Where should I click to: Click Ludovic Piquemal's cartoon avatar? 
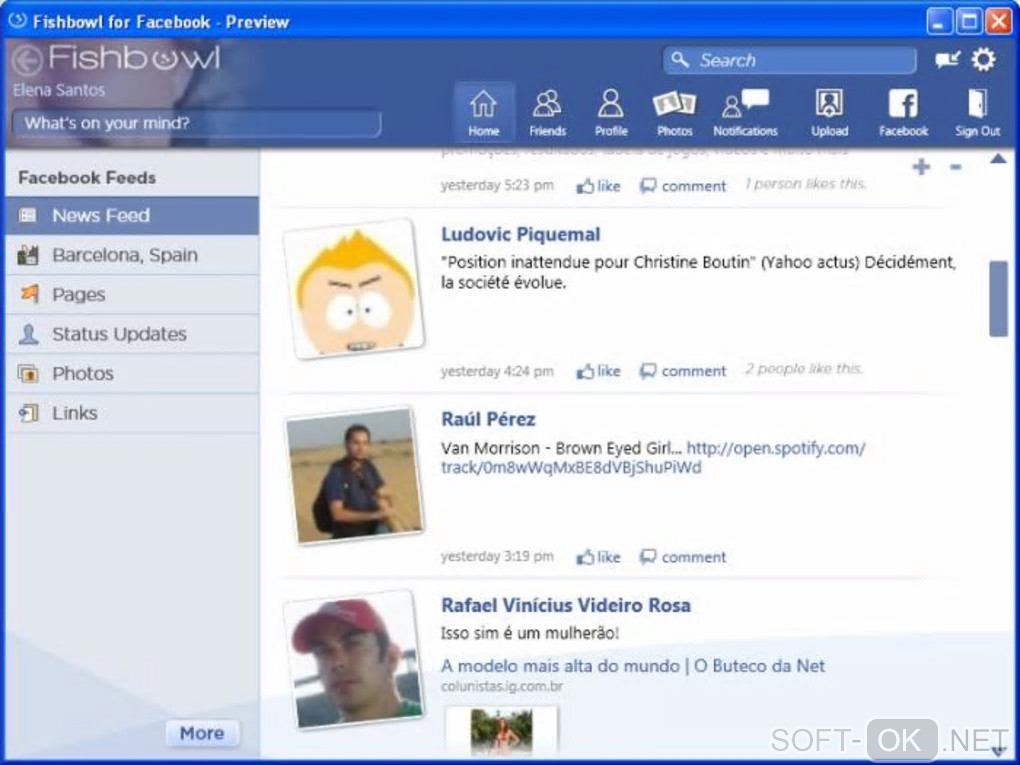point(355,289)
